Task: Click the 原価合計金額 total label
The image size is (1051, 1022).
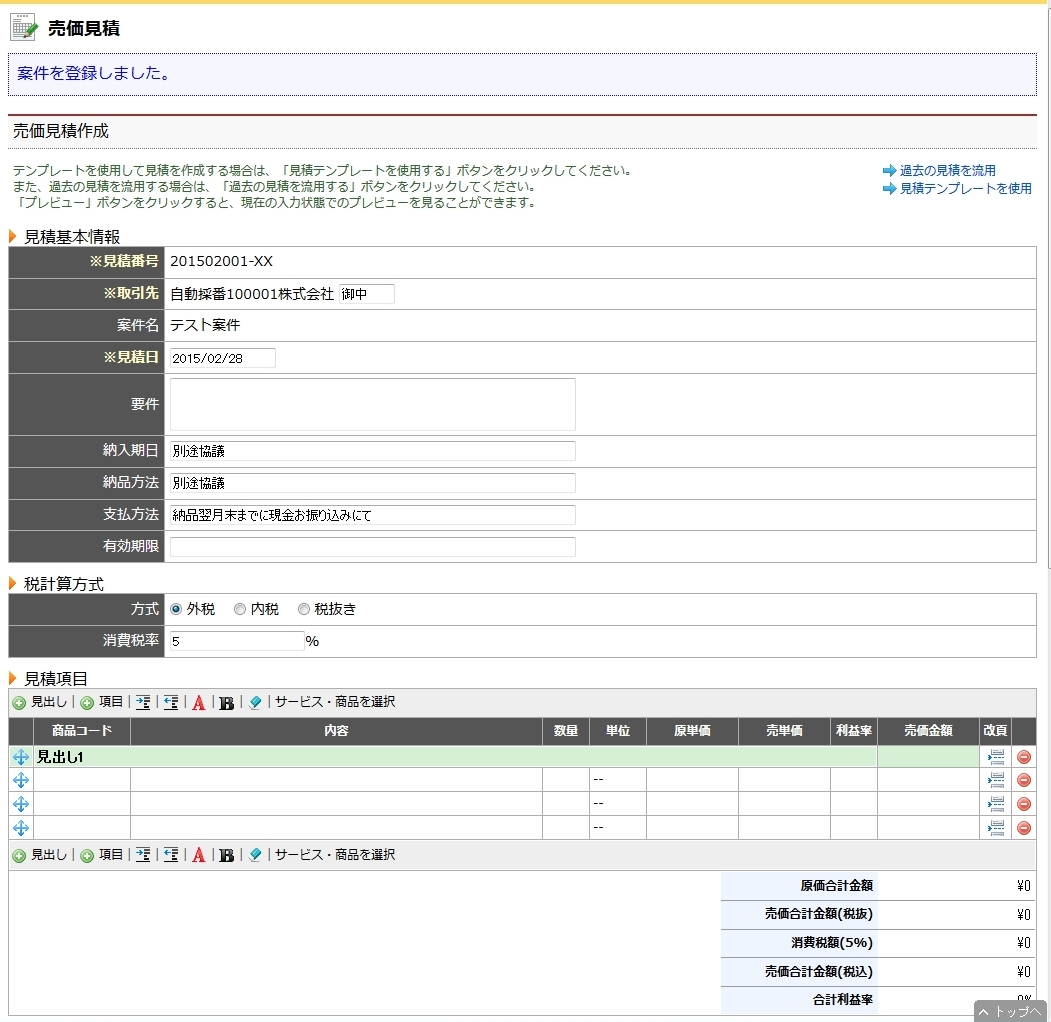Action: pos(837,886)
